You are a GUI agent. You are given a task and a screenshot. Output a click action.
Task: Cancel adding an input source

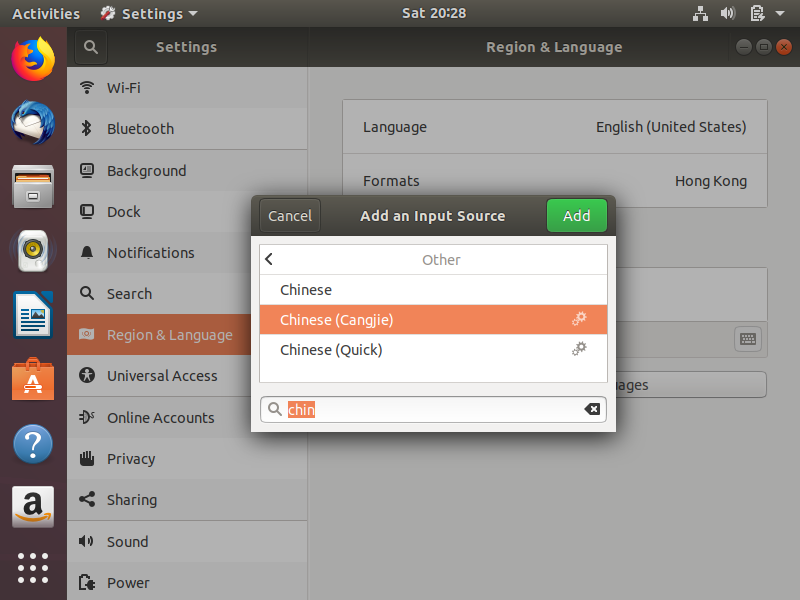290,216
